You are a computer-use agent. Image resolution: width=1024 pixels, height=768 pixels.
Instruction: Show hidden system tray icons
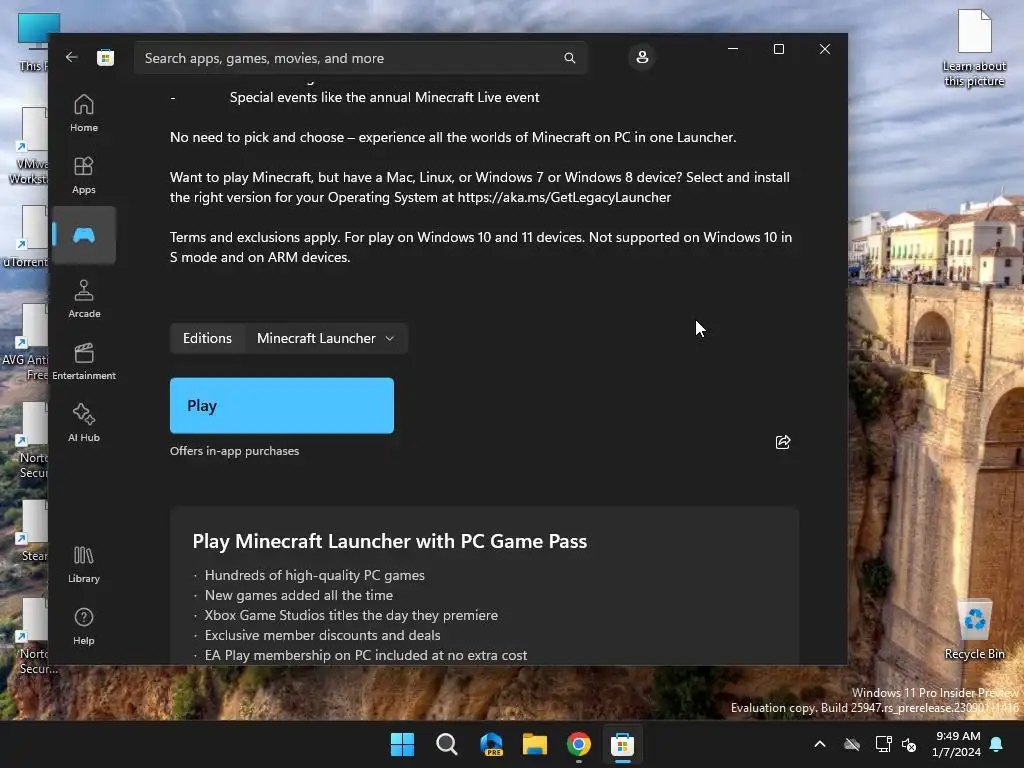pos(820,744)
